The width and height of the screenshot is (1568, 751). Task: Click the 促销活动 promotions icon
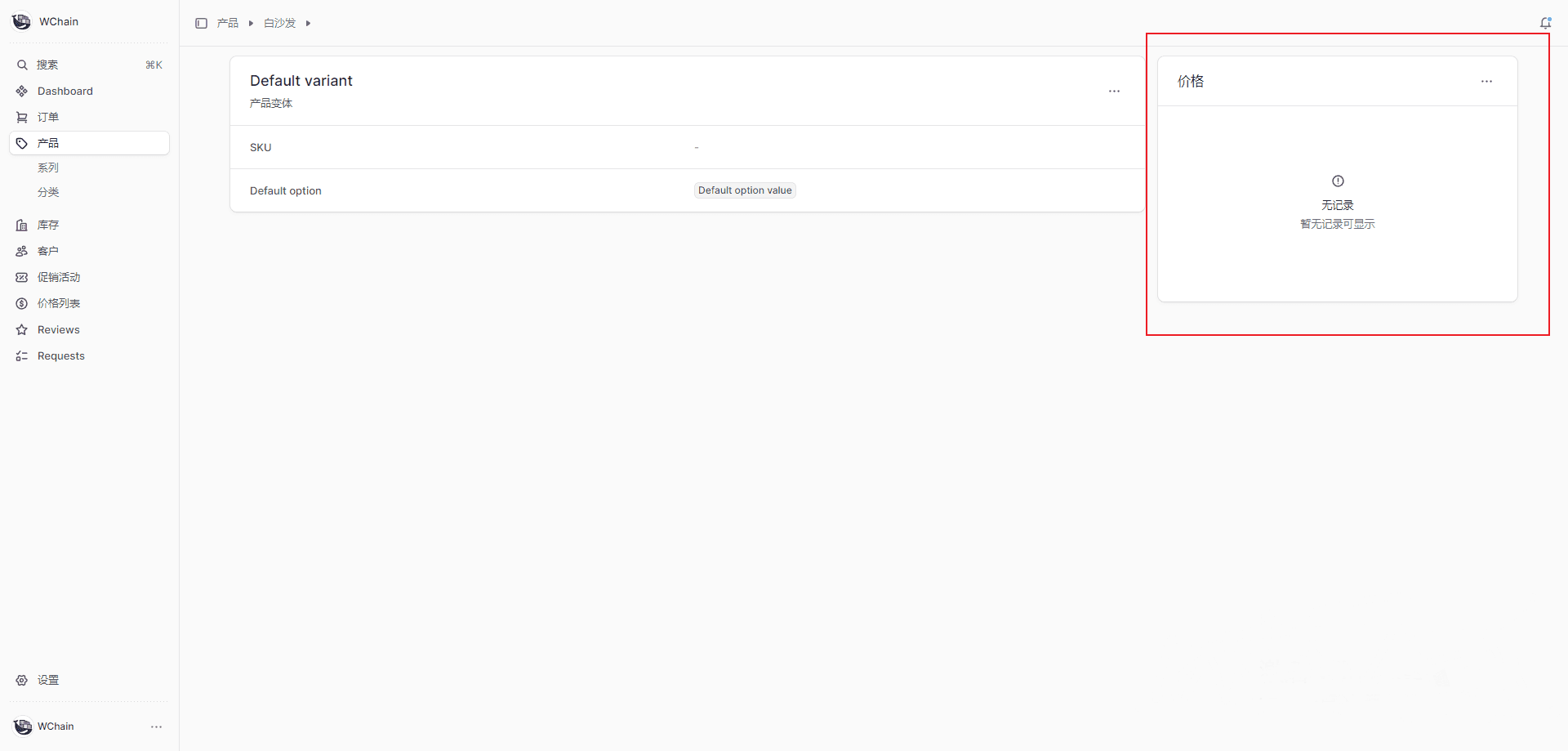[x=22, y=277]
